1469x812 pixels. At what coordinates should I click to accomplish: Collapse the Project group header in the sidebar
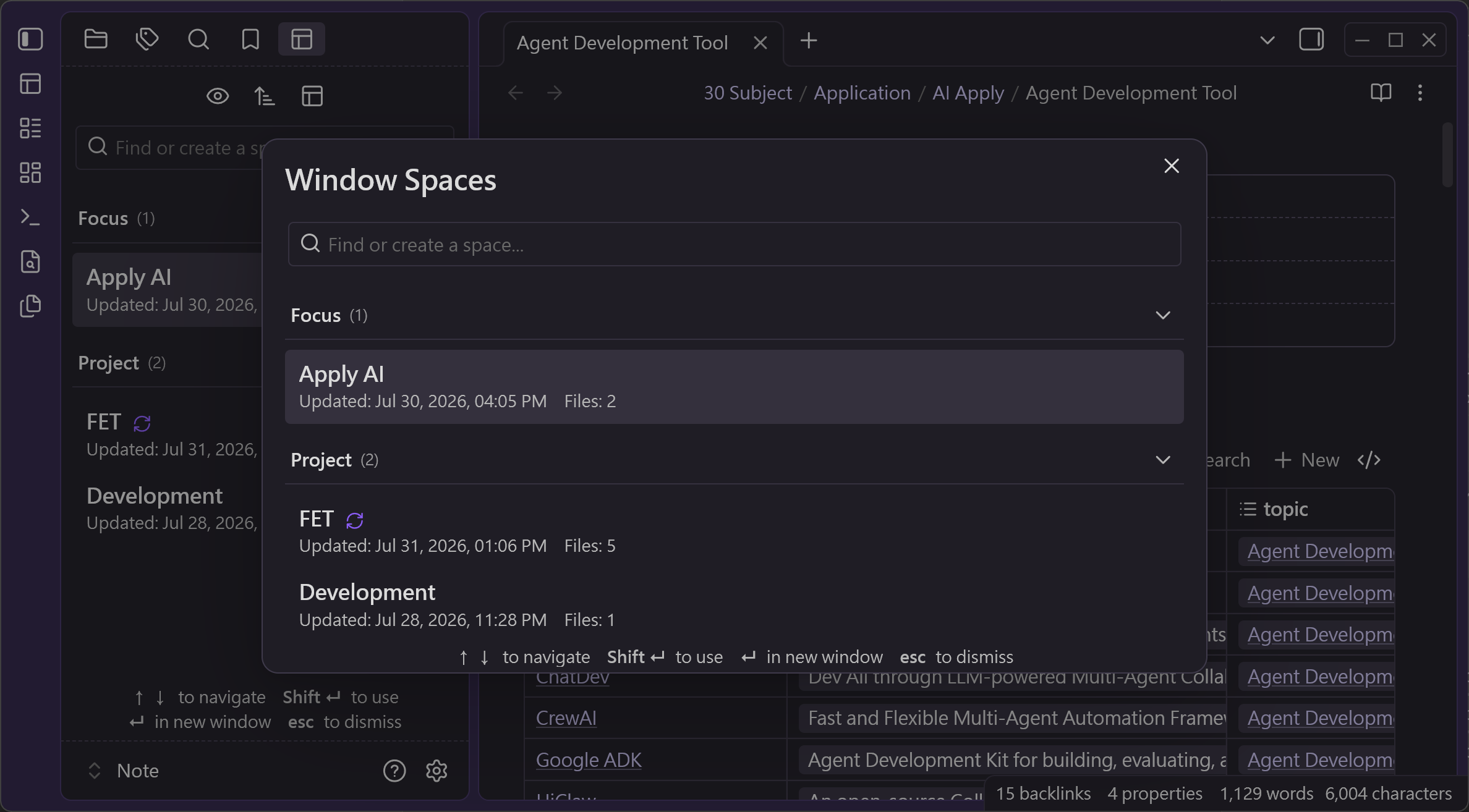pos(168,363)
